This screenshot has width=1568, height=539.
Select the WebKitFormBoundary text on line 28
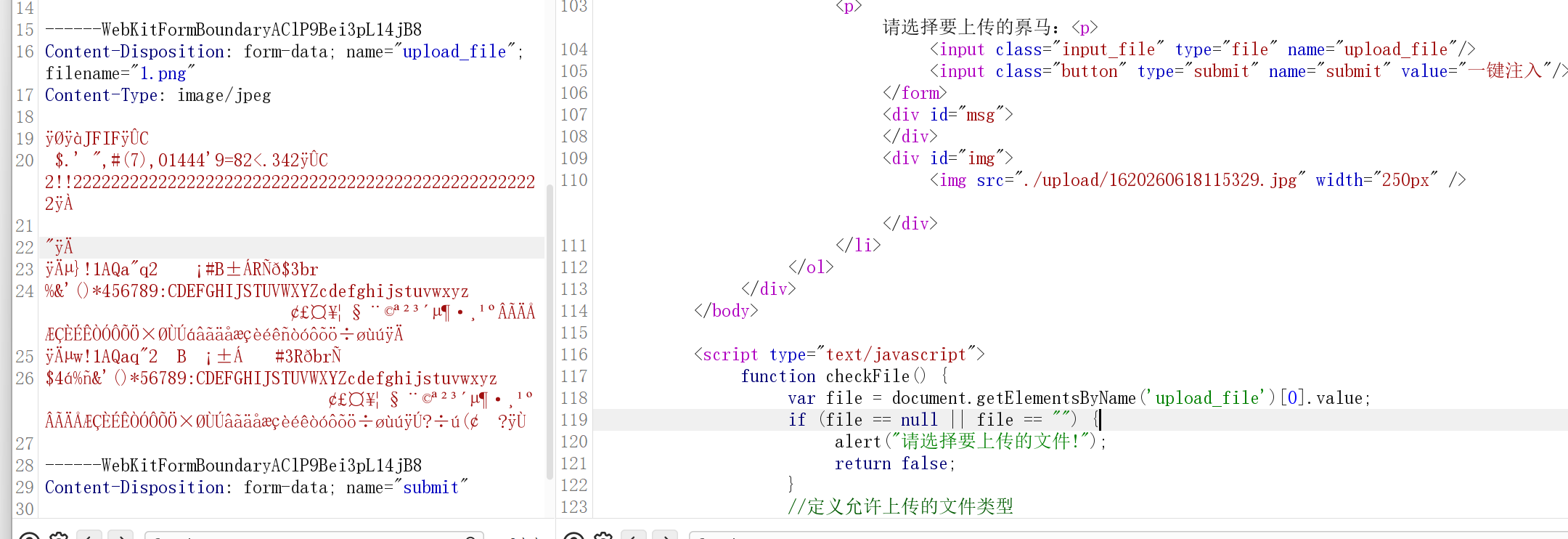[x=233, y=466]
